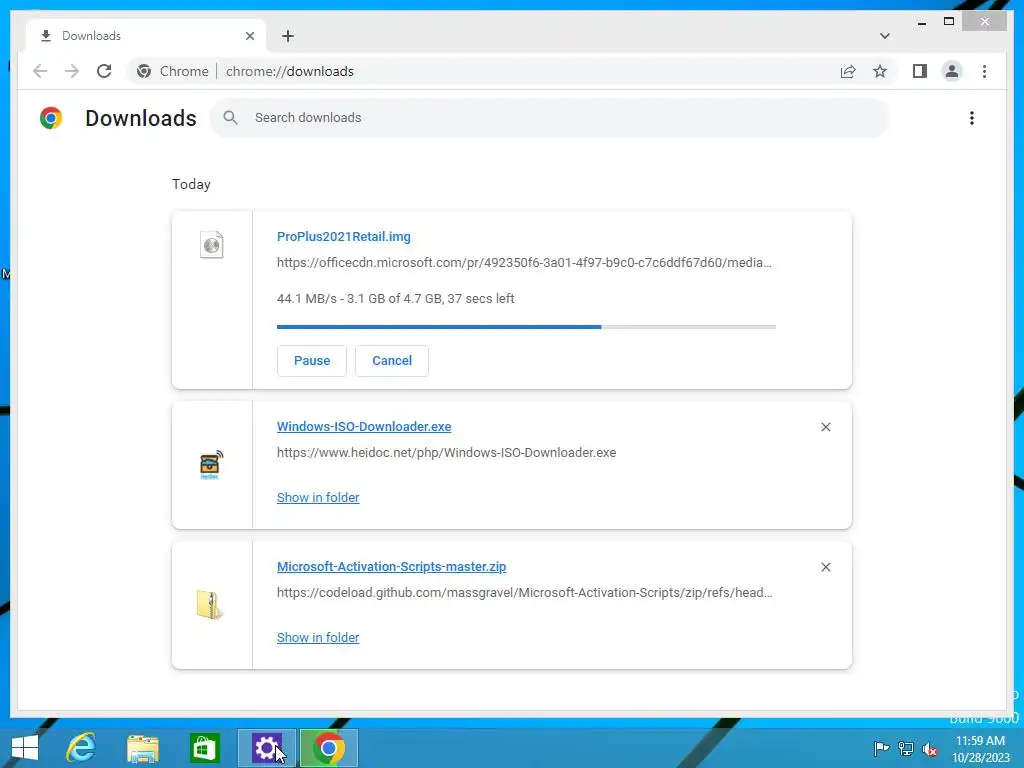The width and height of the screenshot is (1024, 768).
Task: Cancel the ProPlus2021Retail.img download
Action: (x=392, y=360)
